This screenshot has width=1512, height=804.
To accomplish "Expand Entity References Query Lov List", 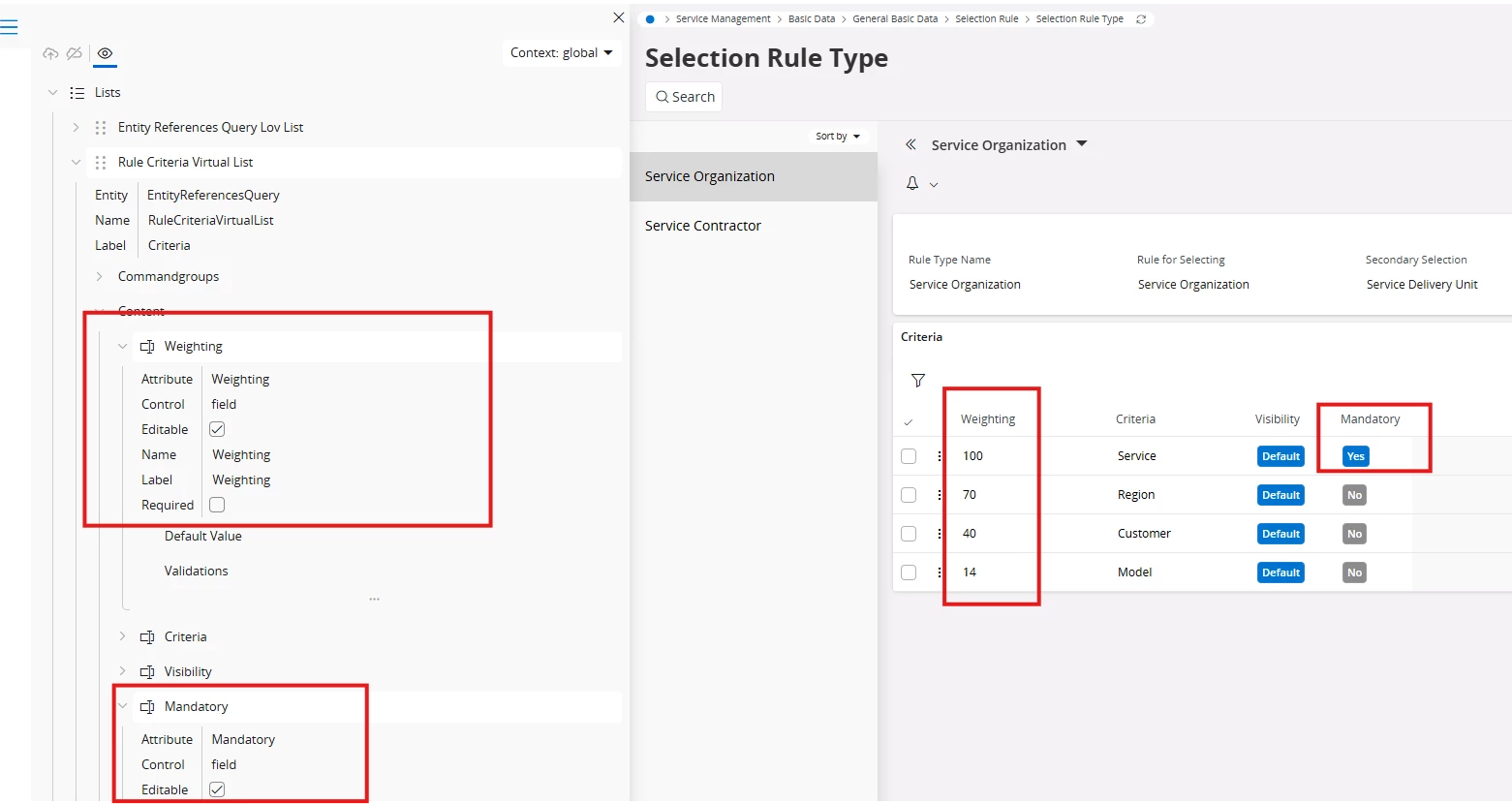I will click(77, 127).
